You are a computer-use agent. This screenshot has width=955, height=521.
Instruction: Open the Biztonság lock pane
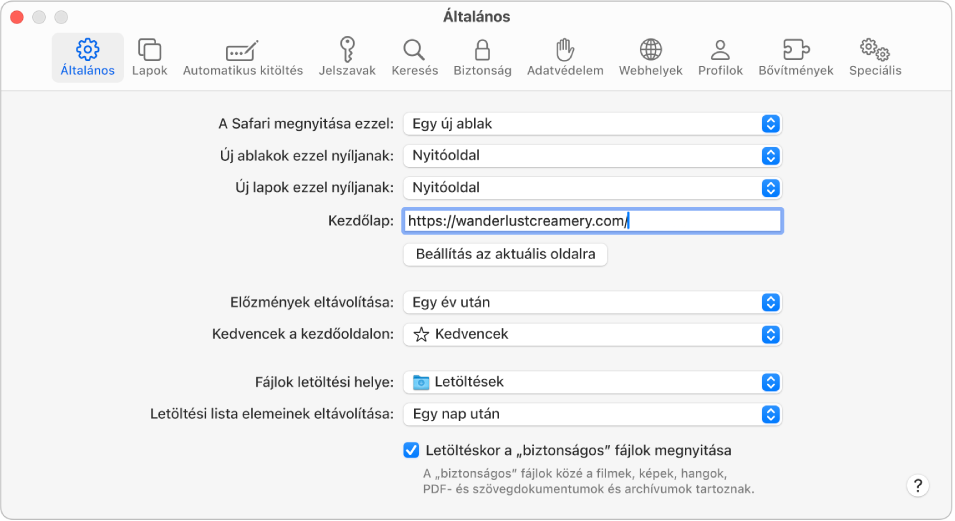(482, 58)
